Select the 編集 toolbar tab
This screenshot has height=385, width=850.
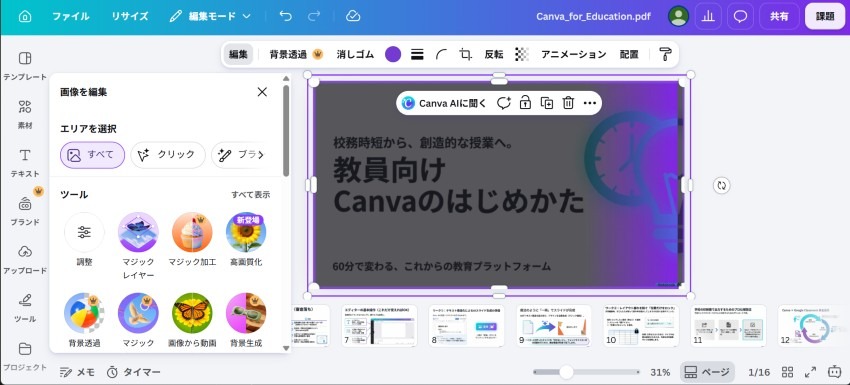coord(238,54)
